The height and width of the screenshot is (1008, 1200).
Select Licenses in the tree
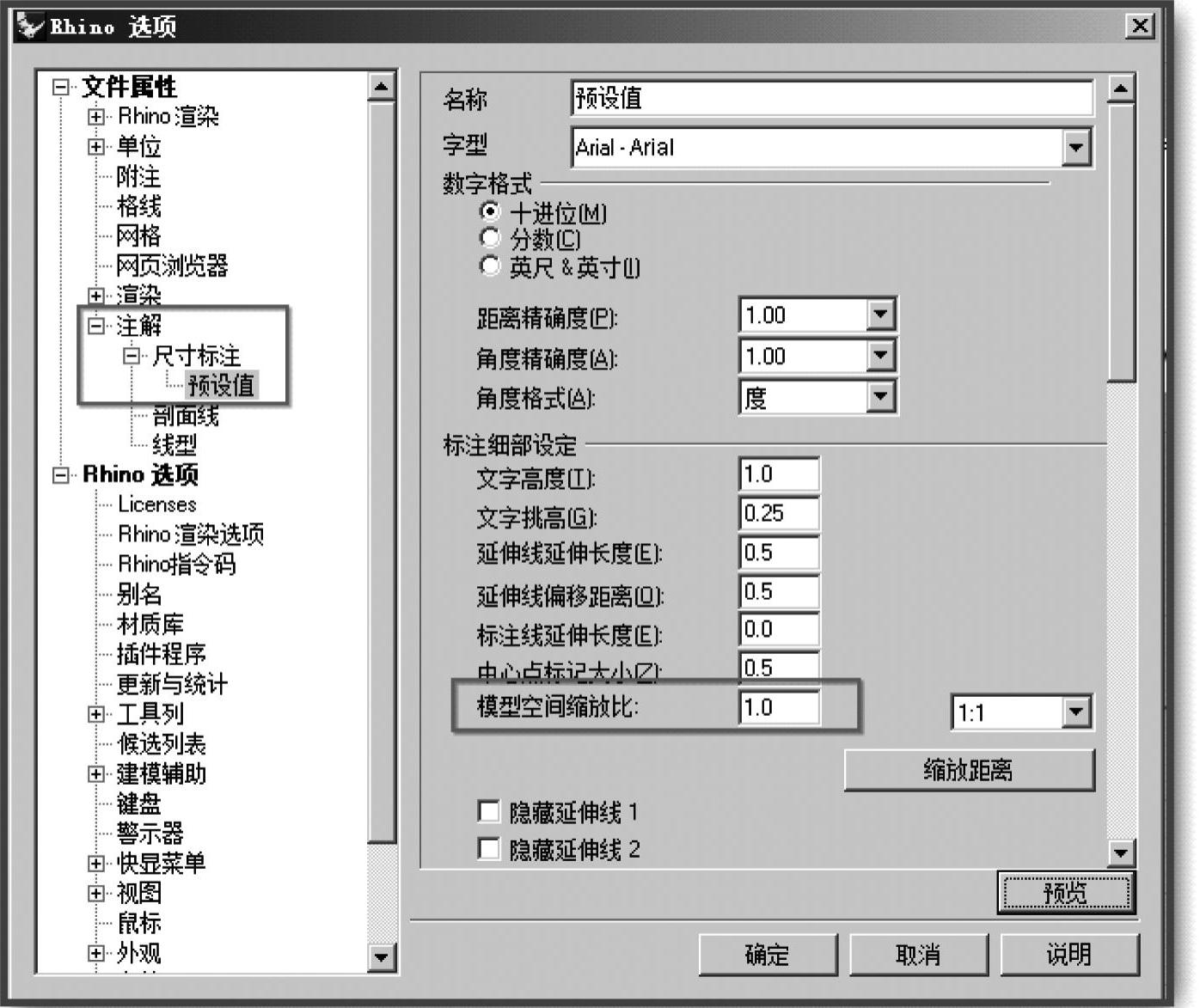pyautogui.click(x=157, y=504)
